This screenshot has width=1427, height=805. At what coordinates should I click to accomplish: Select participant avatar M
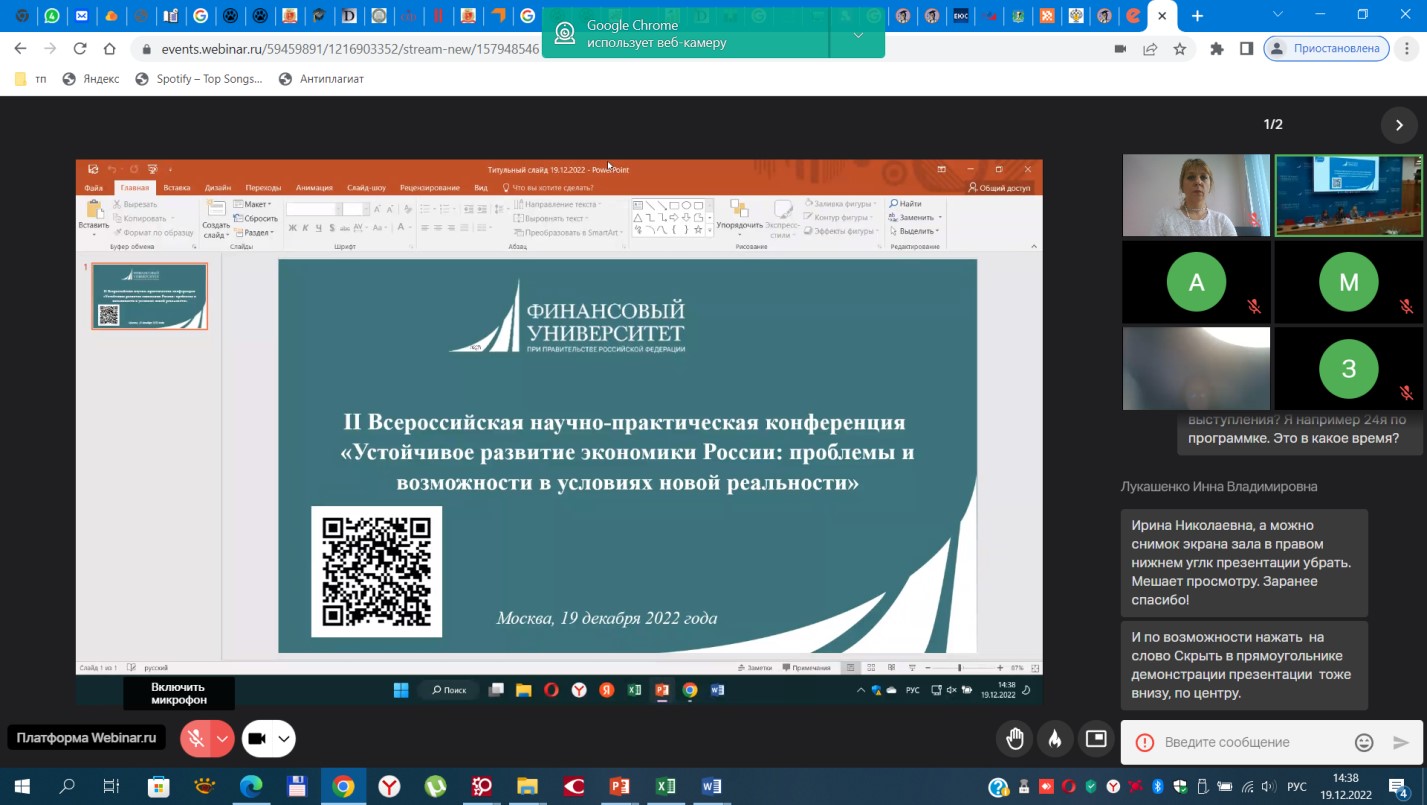pyautogui.click(x=1348, y=282)
